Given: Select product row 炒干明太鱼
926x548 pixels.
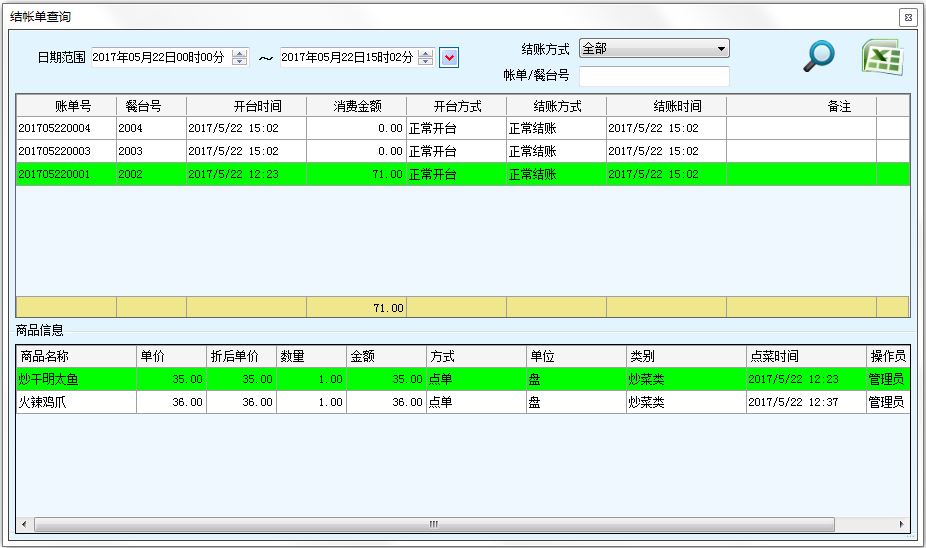Looking at the screenshot, I should [463, 379].
